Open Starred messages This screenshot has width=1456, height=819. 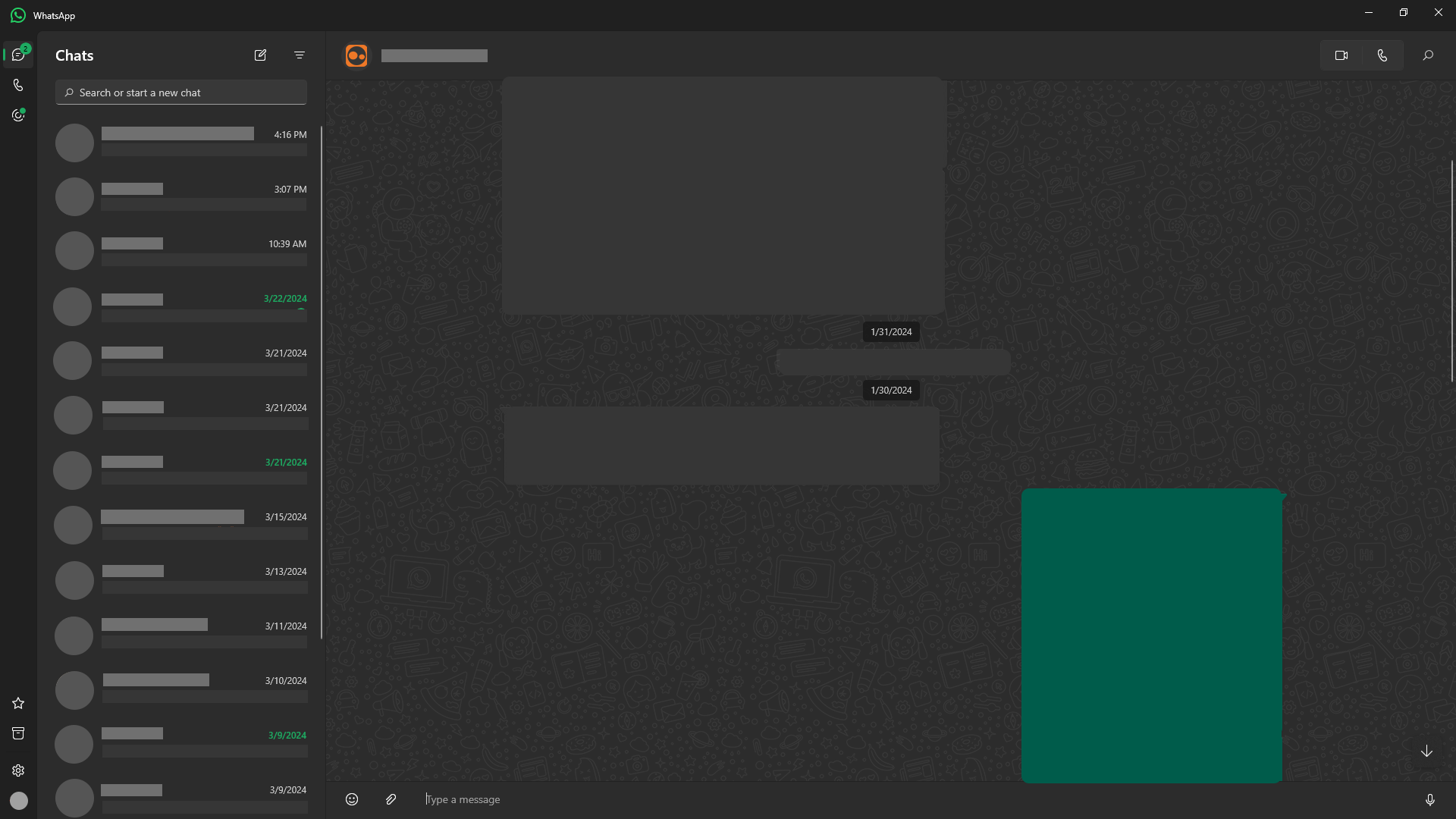click(18, 703)
